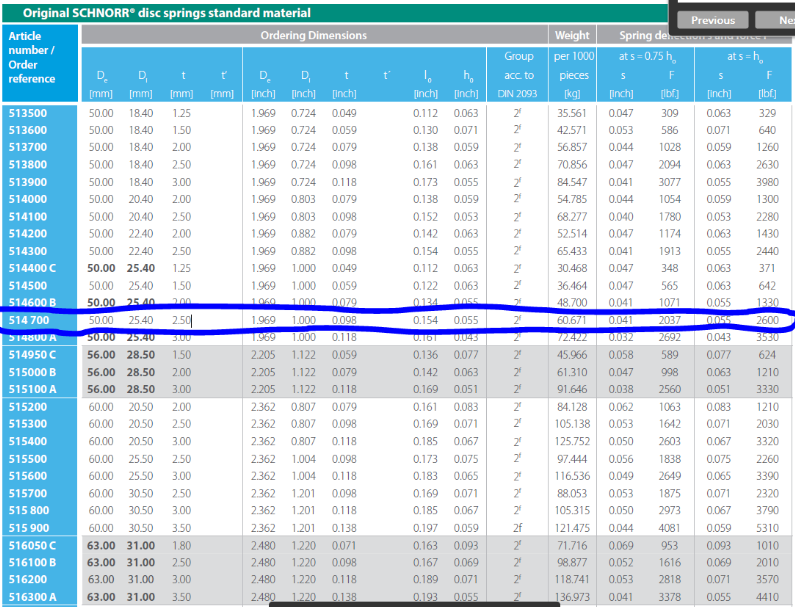The height and width of the screenshot is (607, 795).
Task: Click force value 371 in row 514400 C
Action: coord(768,268)
